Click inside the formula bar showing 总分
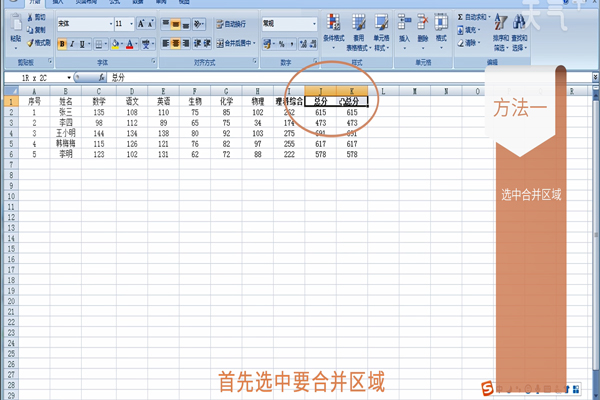This screenshot has width=600, height=400. [x=349, y=78]
